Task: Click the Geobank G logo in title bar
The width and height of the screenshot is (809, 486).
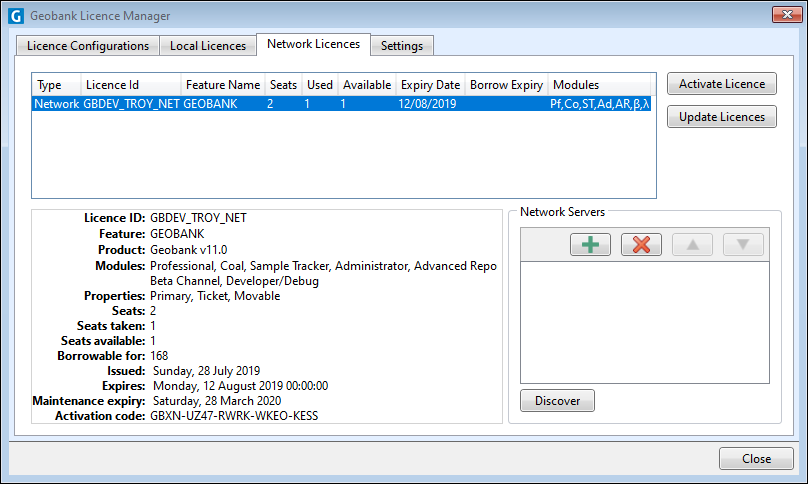Action: (x=16, y=16)
